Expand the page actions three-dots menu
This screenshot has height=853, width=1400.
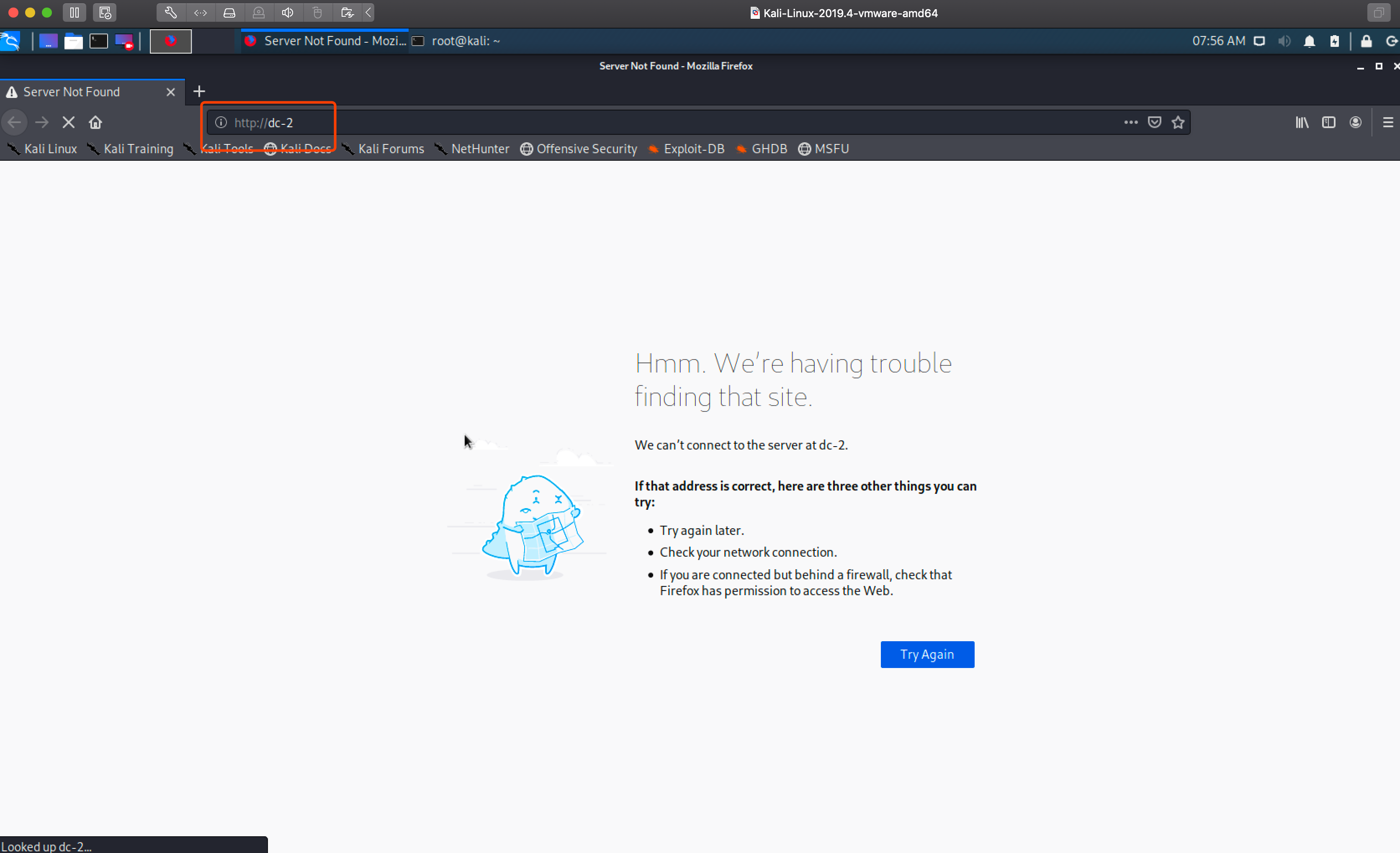click(1131, 123)
